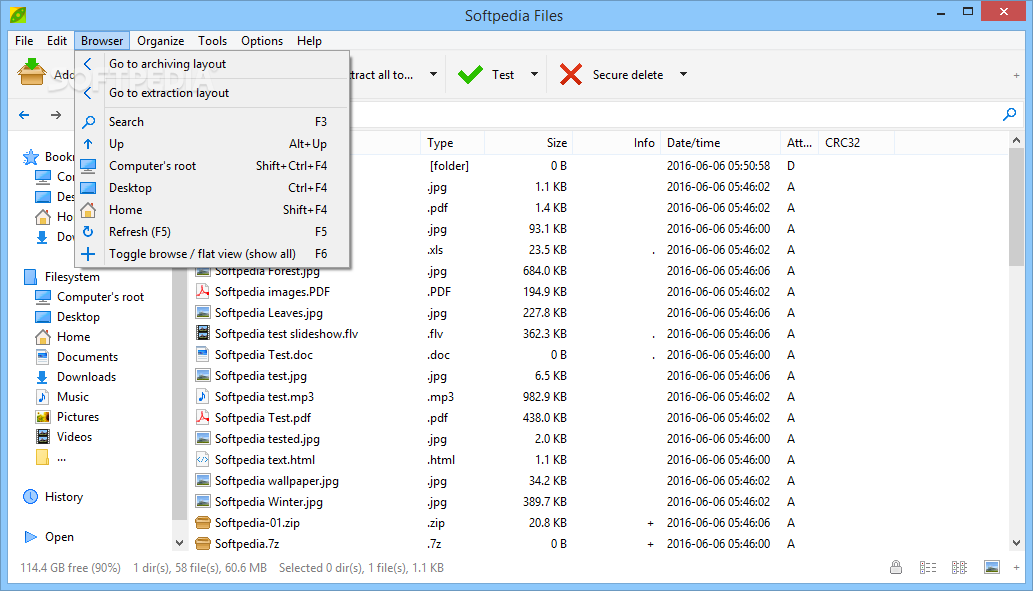Viewport: 1033px width, 591px height.
Task: Sort by the Size column header
Action: pyautogui.click(x=528, y=143)
